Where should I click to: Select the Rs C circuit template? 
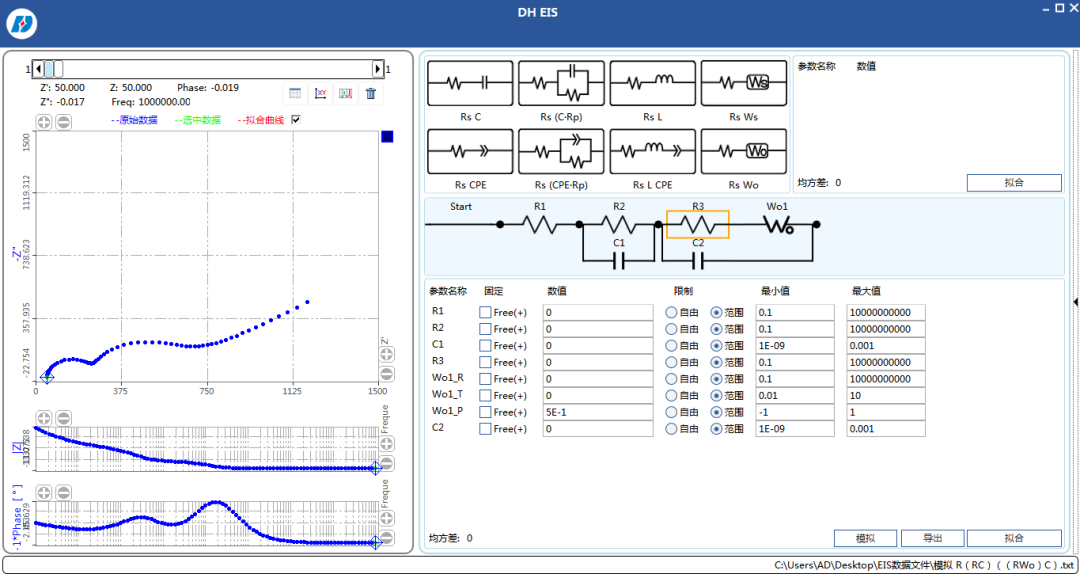point(470,83)
